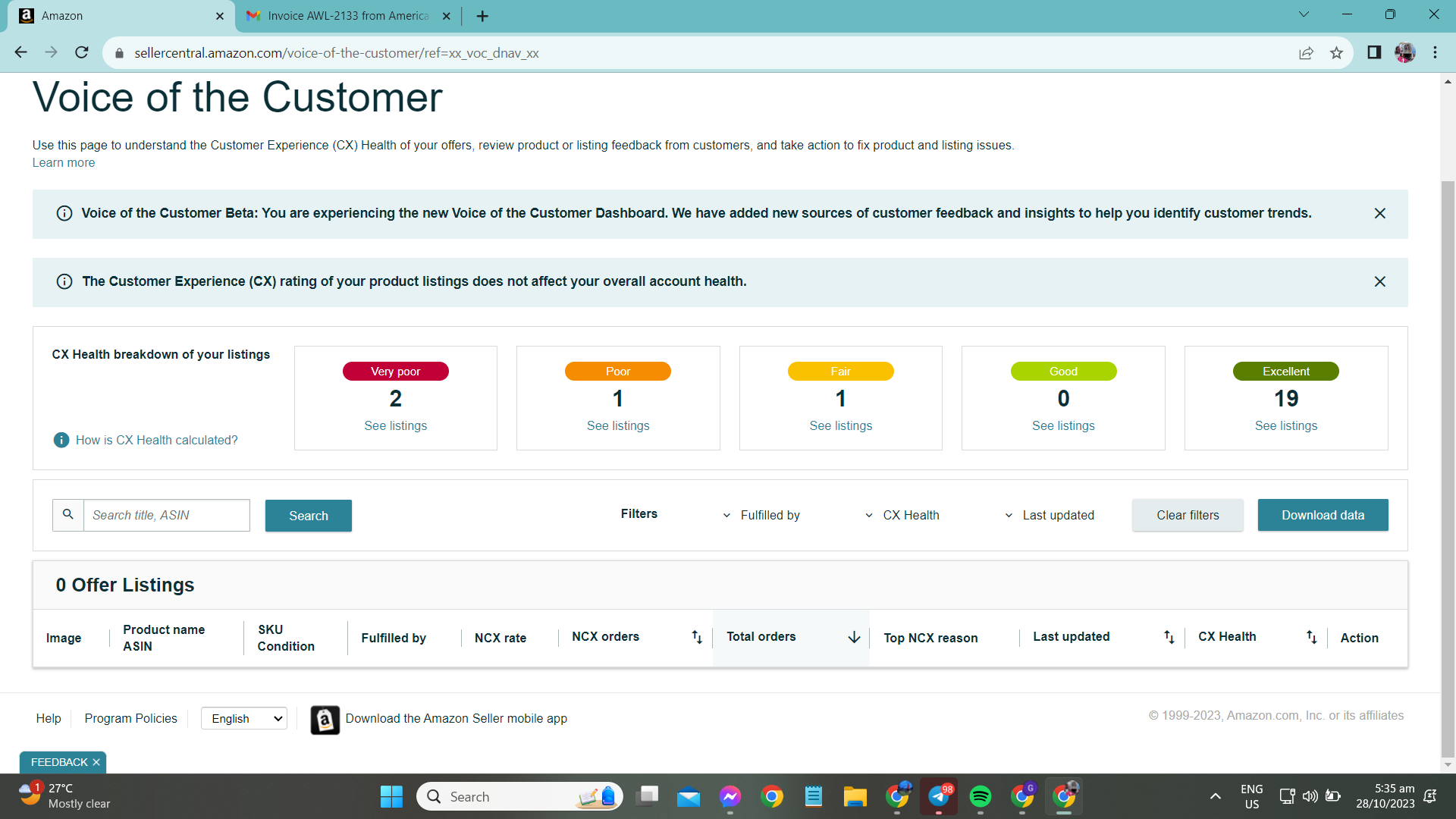The width and height of the screenshot is (1456, 819).
Task: Click the Download the Amazon Seller mobile app link
Action: click(x=457, y=719)
